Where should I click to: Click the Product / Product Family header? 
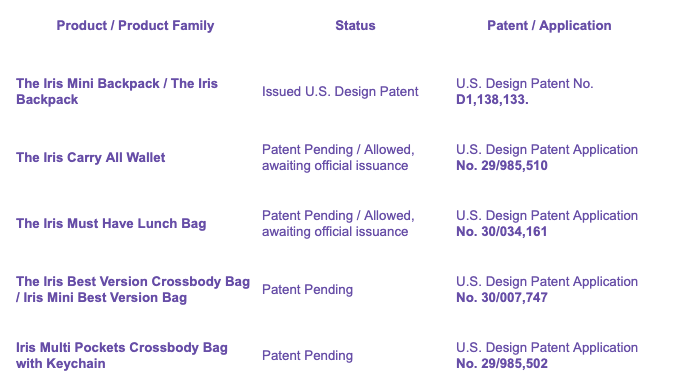[x=135, y=25]
